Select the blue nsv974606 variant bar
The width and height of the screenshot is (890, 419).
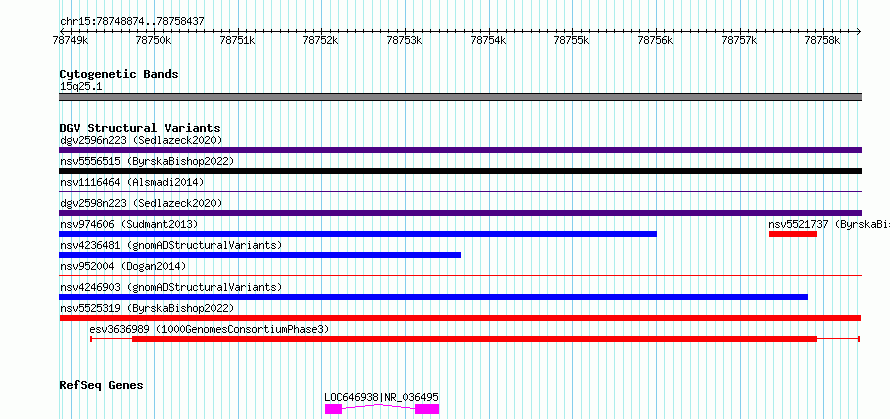click(358, 234)
